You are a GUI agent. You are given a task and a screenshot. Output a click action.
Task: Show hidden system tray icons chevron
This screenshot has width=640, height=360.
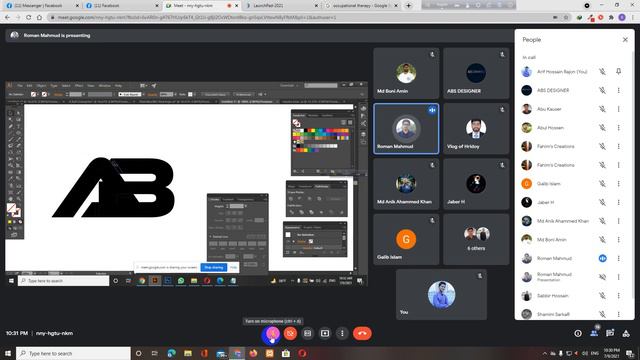pos(545,353)
